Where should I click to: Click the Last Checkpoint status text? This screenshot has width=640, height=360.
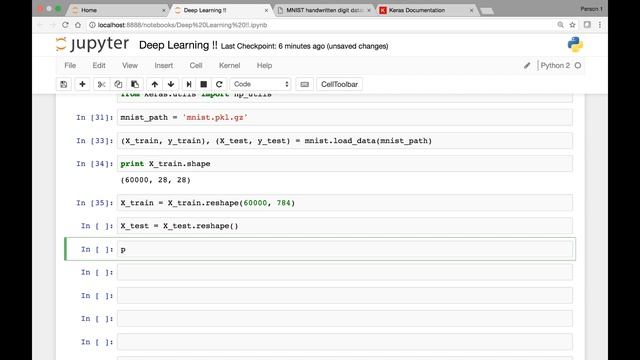coord(304,46)
